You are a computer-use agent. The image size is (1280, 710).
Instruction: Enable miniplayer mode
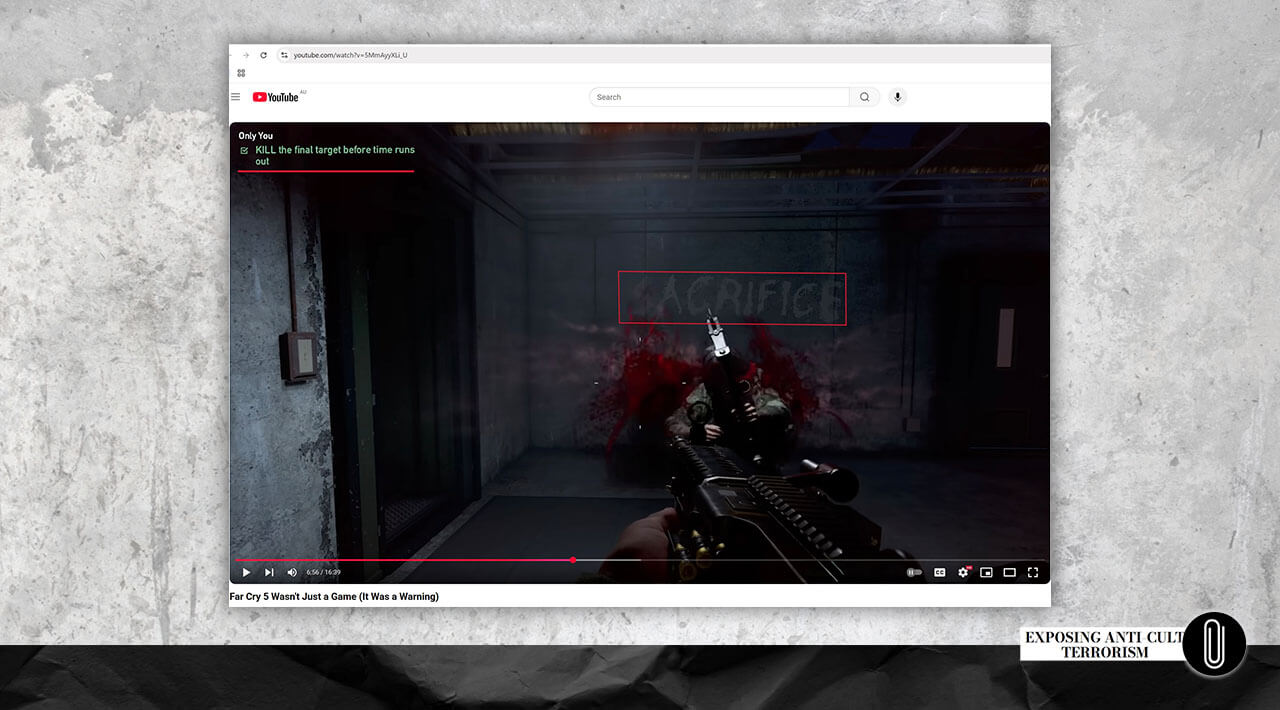(986, 572)
